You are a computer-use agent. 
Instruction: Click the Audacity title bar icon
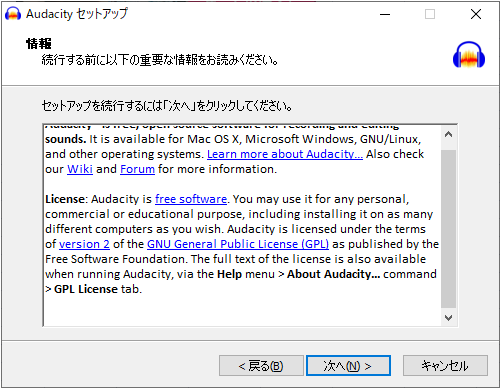(x=13, y=14)
